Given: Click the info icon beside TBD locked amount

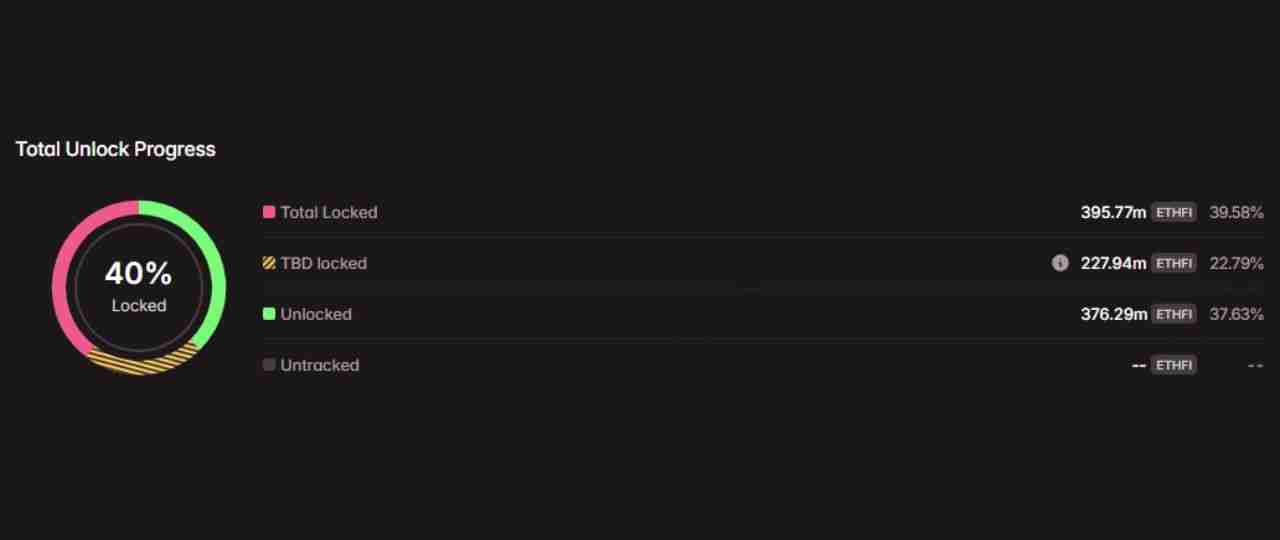Looking at the screenshot, I should (1060, 263).
